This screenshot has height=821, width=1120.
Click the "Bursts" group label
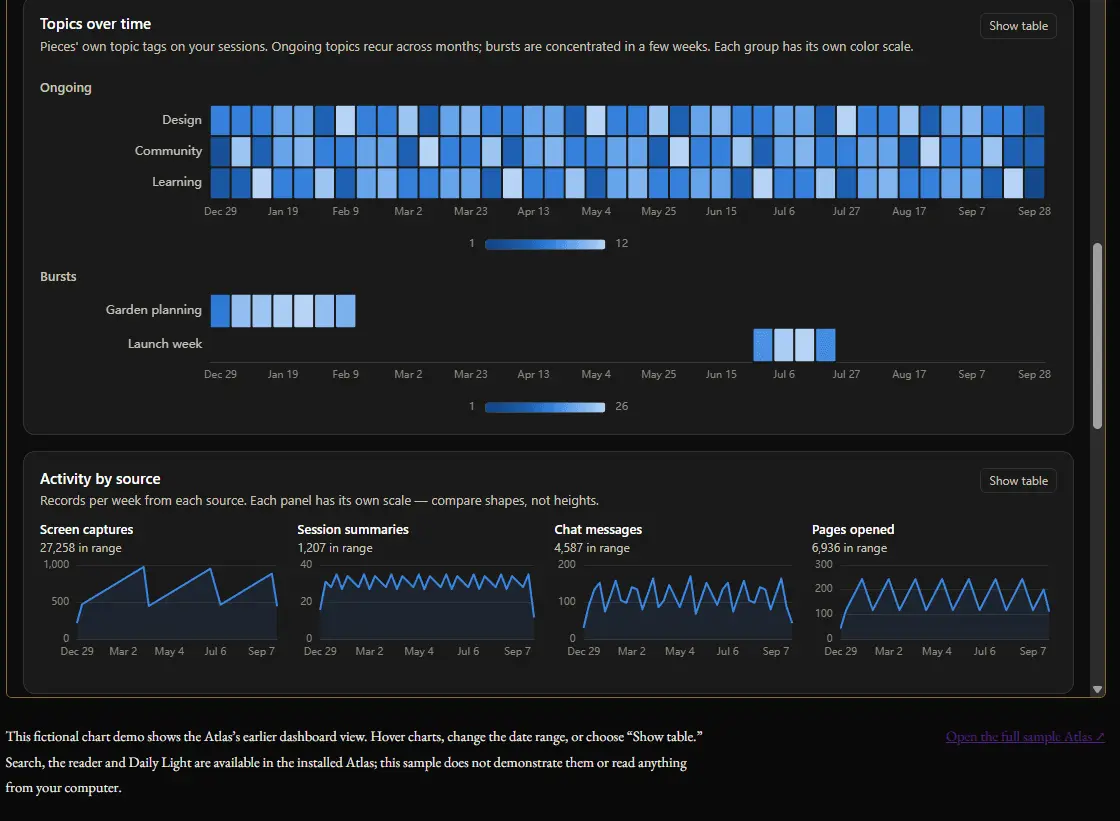pos(58,277)
